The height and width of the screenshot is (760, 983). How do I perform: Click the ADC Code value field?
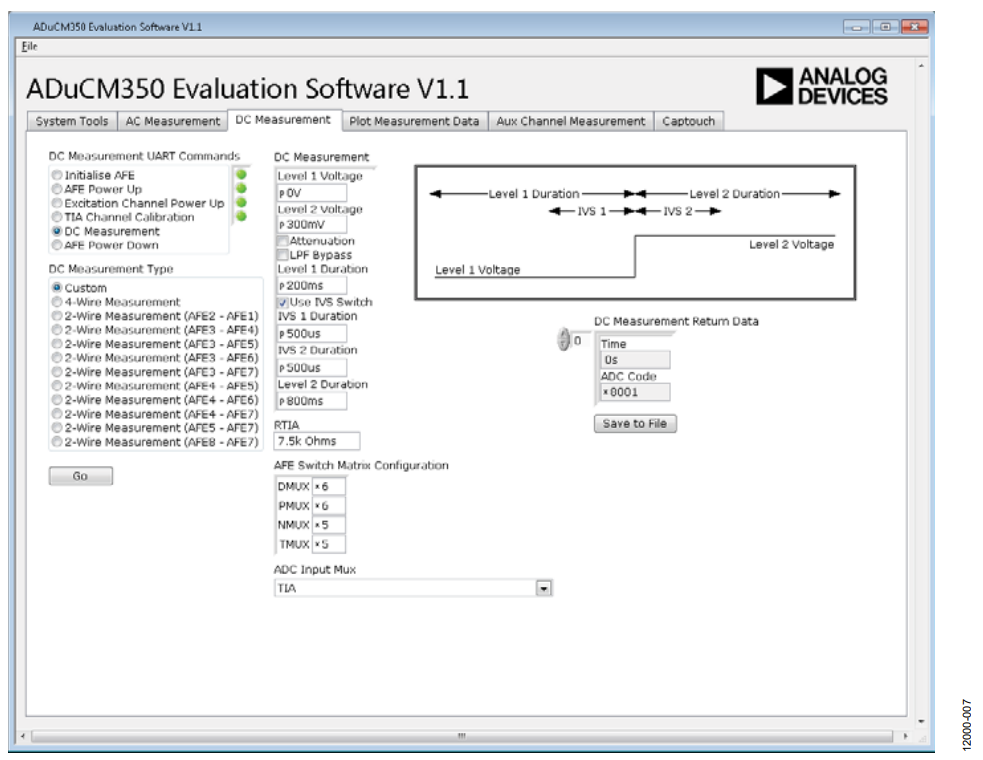[635, 393]
